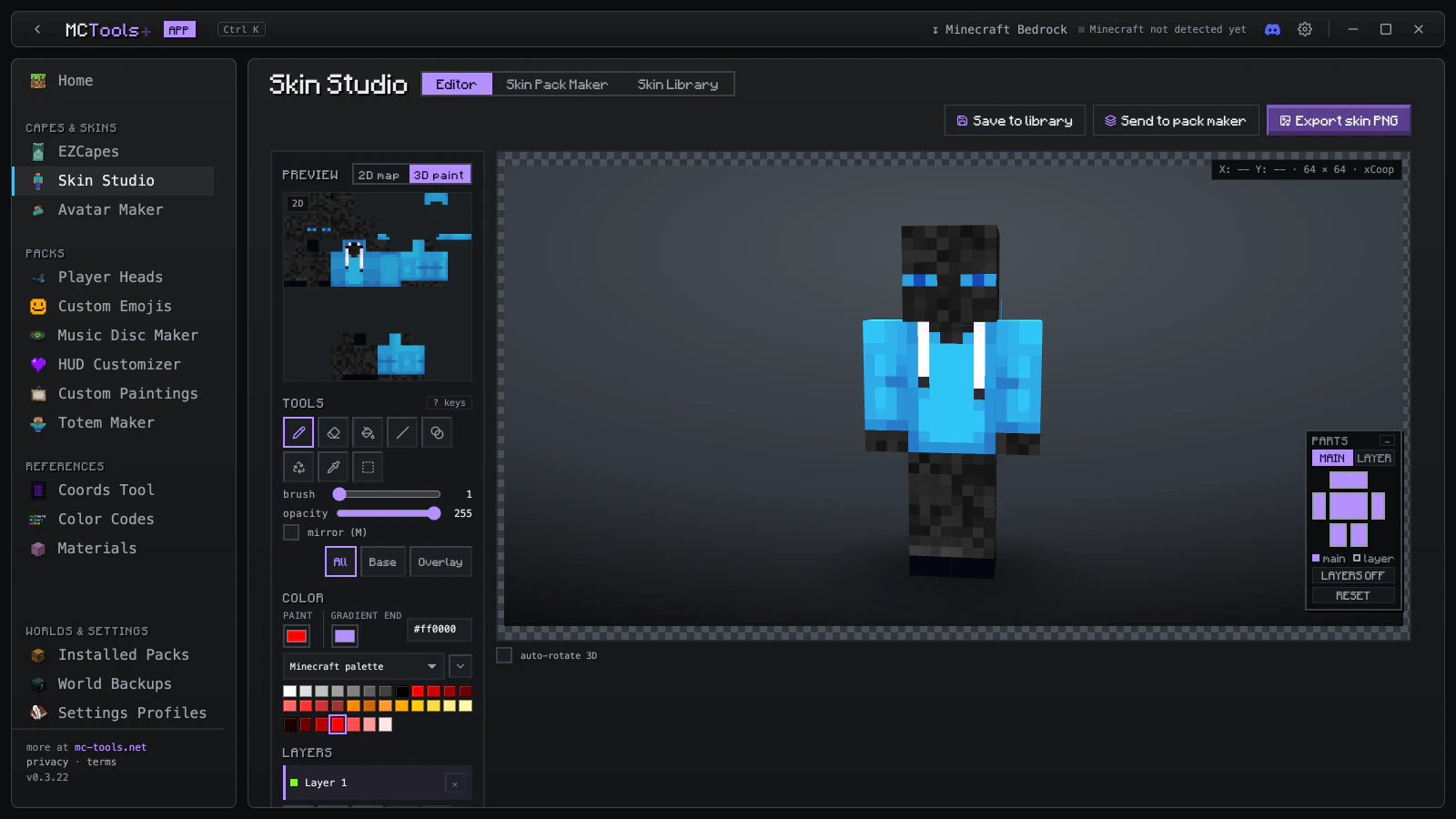Select the recycle-arrows tool

(298, 467)
